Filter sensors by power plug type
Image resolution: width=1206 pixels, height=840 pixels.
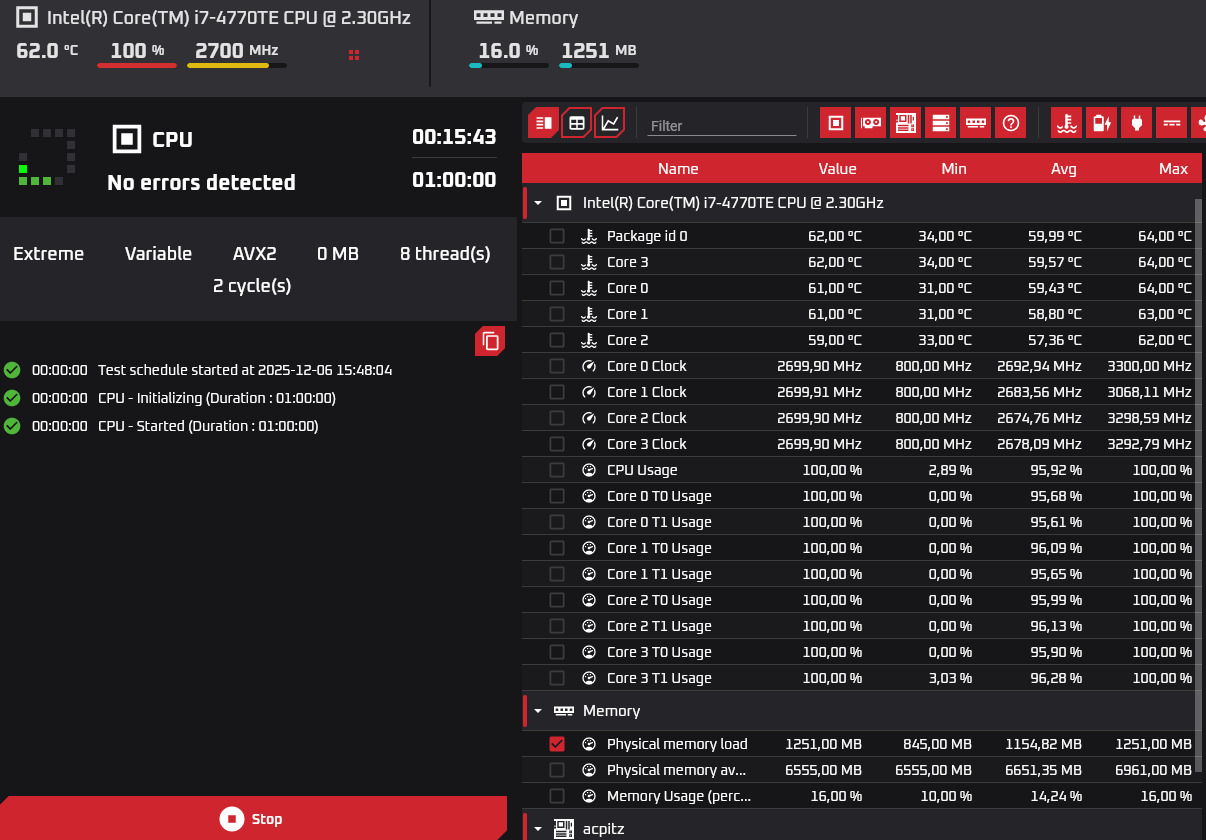pyautogui.click(x=1136, y=123)
